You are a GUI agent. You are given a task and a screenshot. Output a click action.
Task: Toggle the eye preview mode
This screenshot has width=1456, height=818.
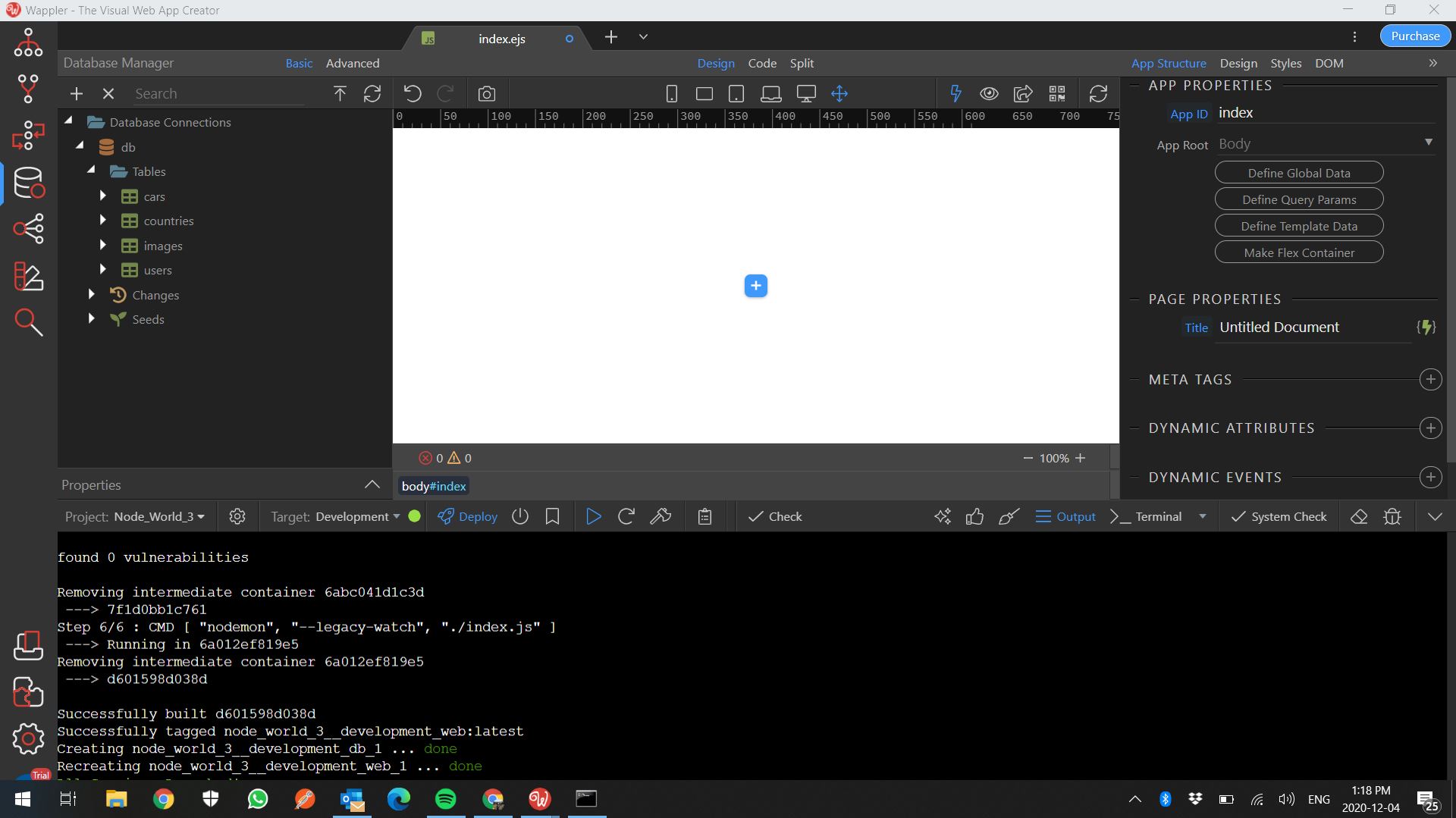pos(989,94)
